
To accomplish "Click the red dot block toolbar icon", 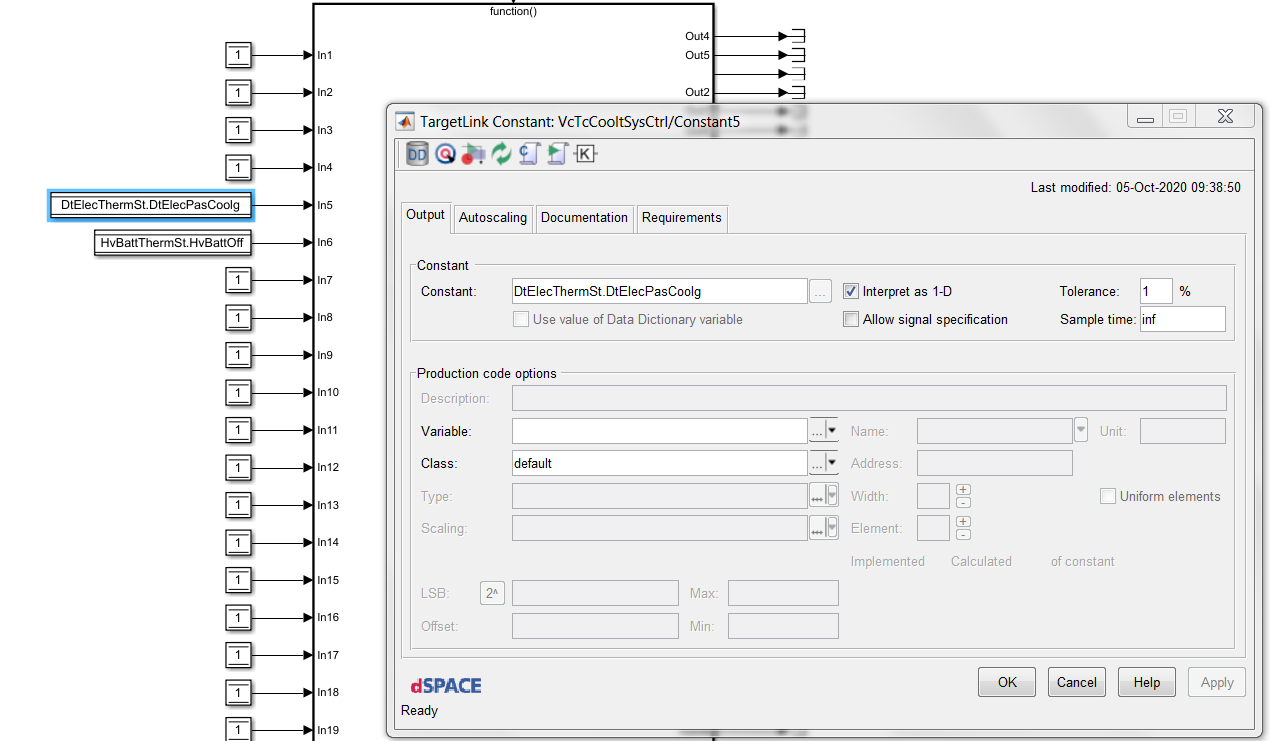I will pyautogui.click(x=473, y=153).
